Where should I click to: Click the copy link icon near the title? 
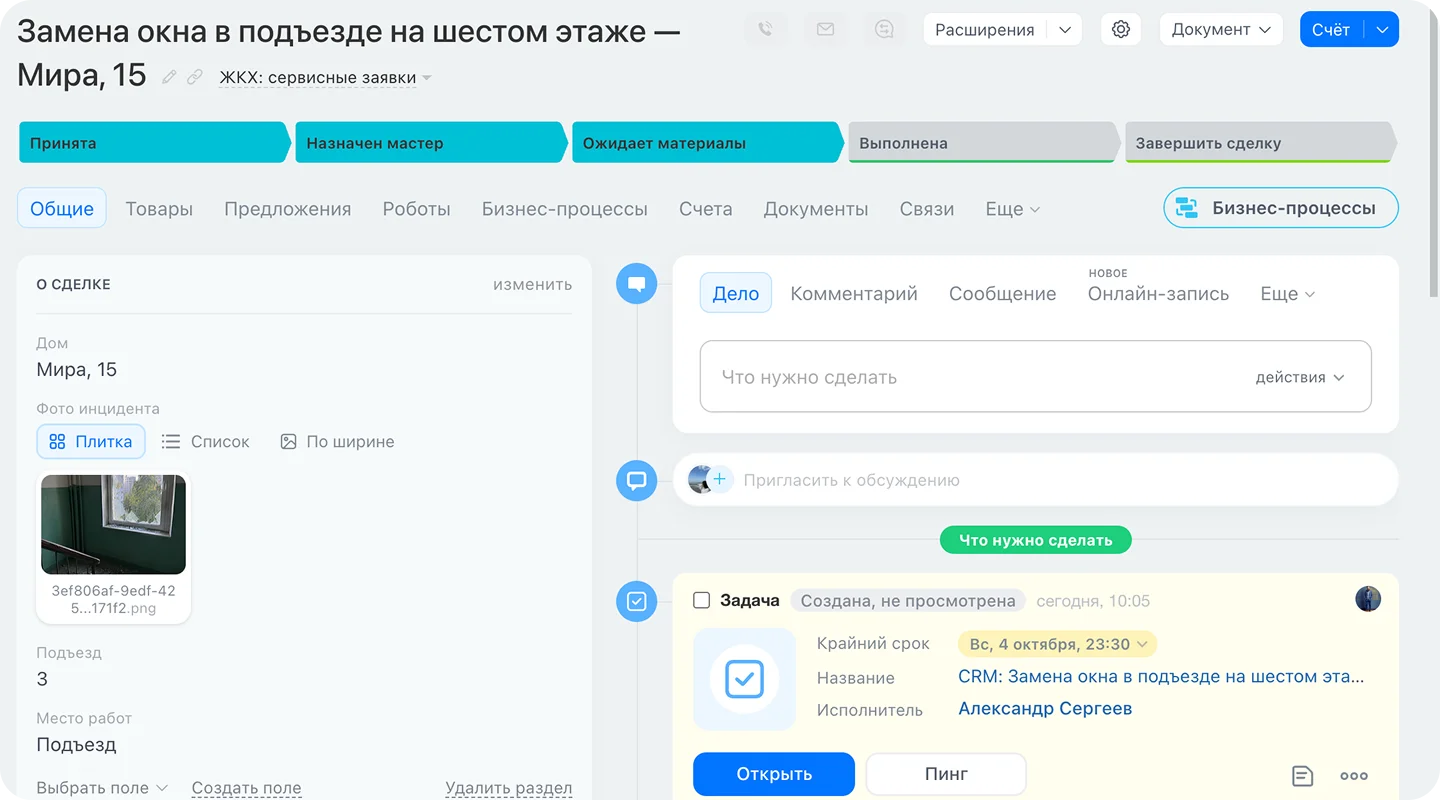[195, 77]
